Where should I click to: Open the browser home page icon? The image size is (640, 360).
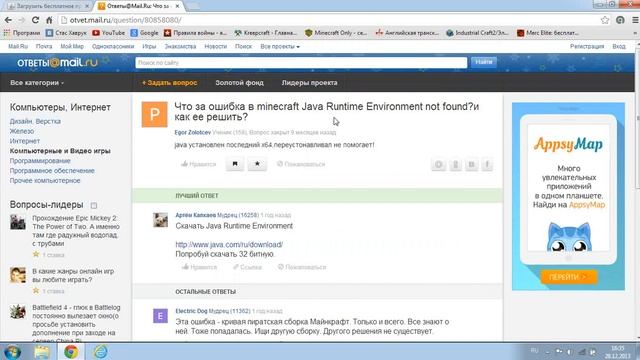pyautogui.click(x=49, y=20)
